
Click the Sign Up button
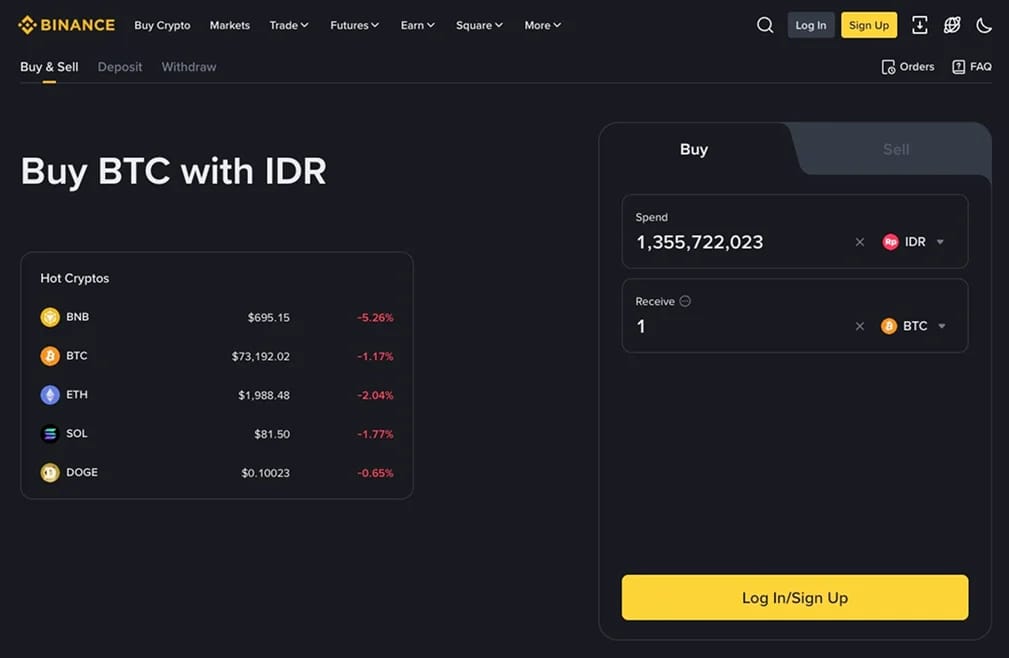pyautogui.click(x=869, y=25)
